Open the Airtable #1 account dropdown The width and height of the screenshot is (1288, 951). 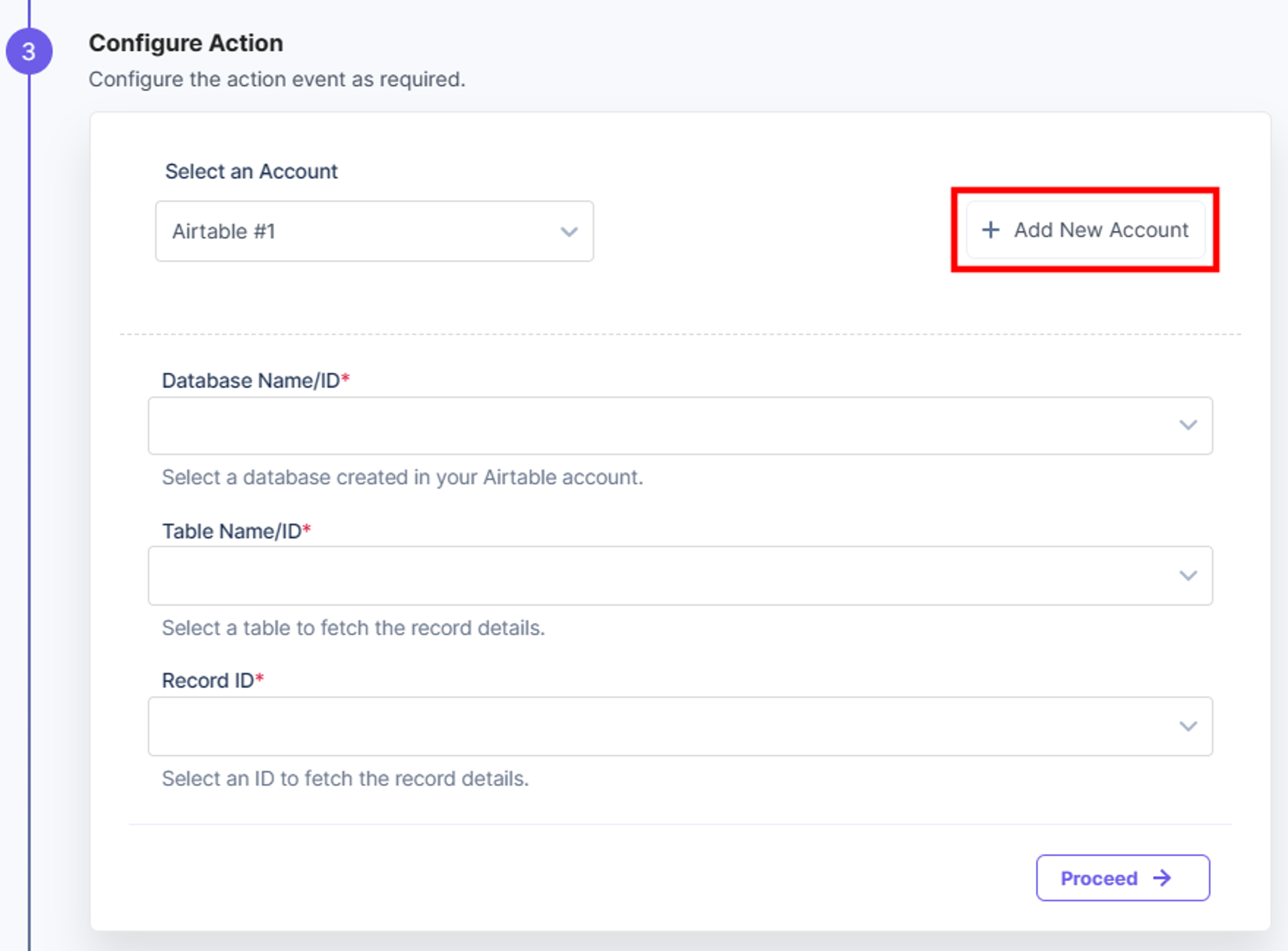(374, 231)
